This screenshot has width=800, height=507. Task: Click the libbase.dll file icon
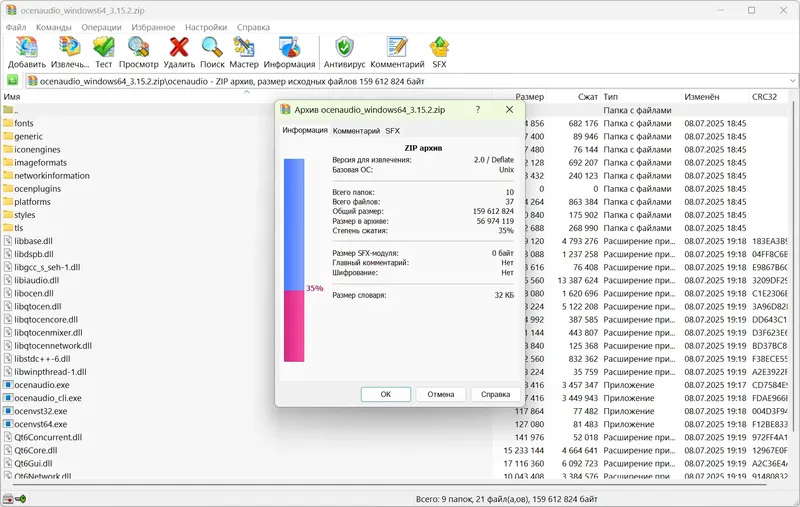click(x=8, y=241)
